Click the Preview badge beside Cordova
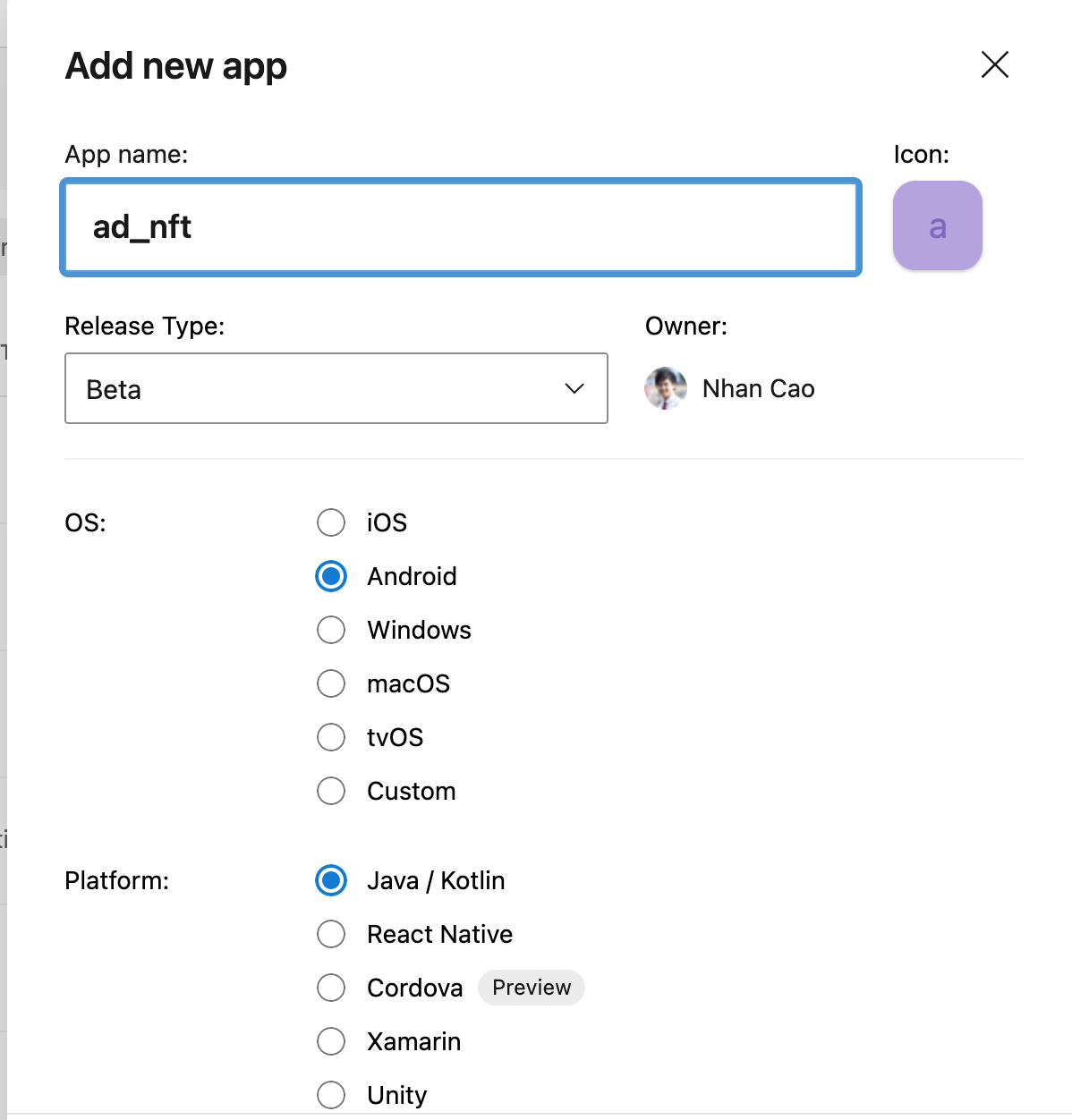The image size is (1072, 1120). [x=532, y=988]
